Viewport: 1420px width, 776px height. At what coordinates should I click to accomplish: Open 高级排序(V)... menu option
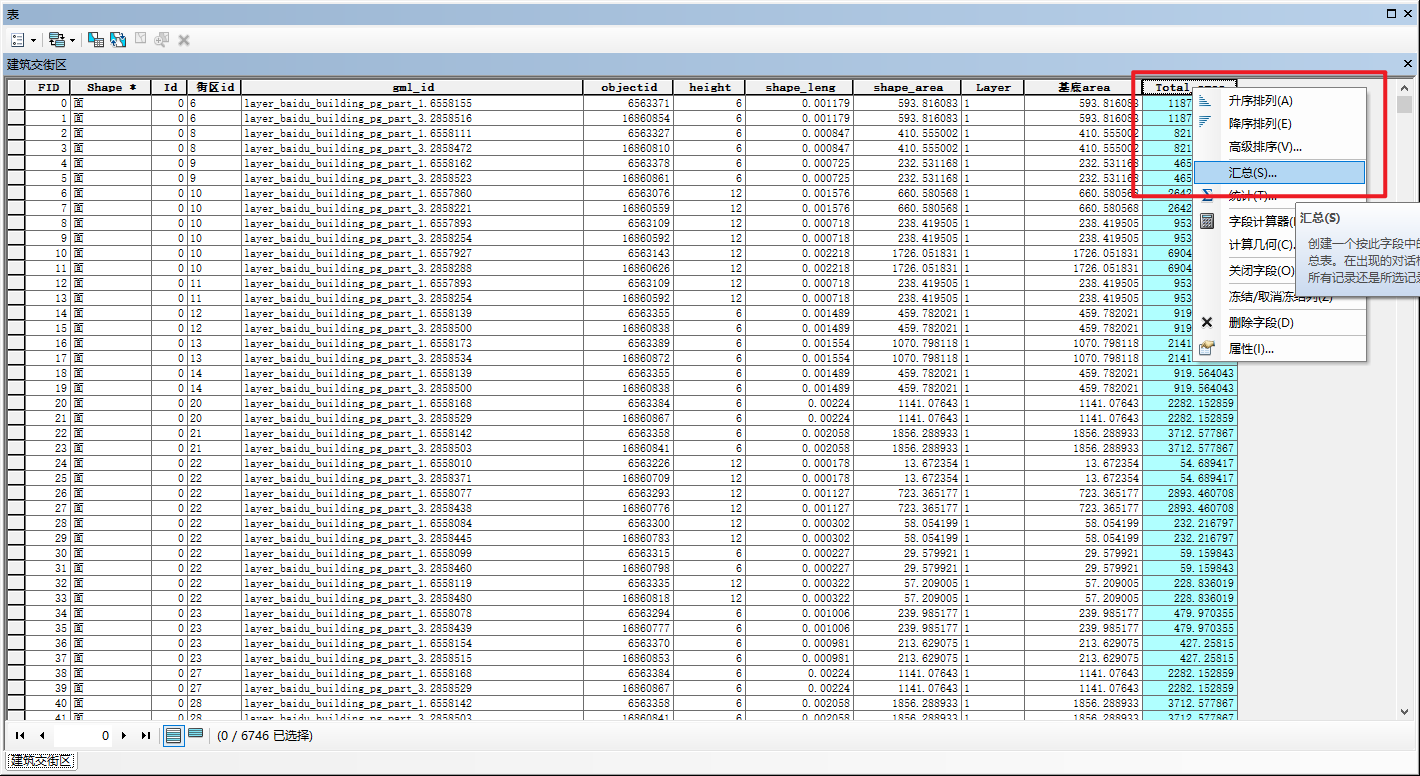pyautogui.click(x=1265, y=147)
